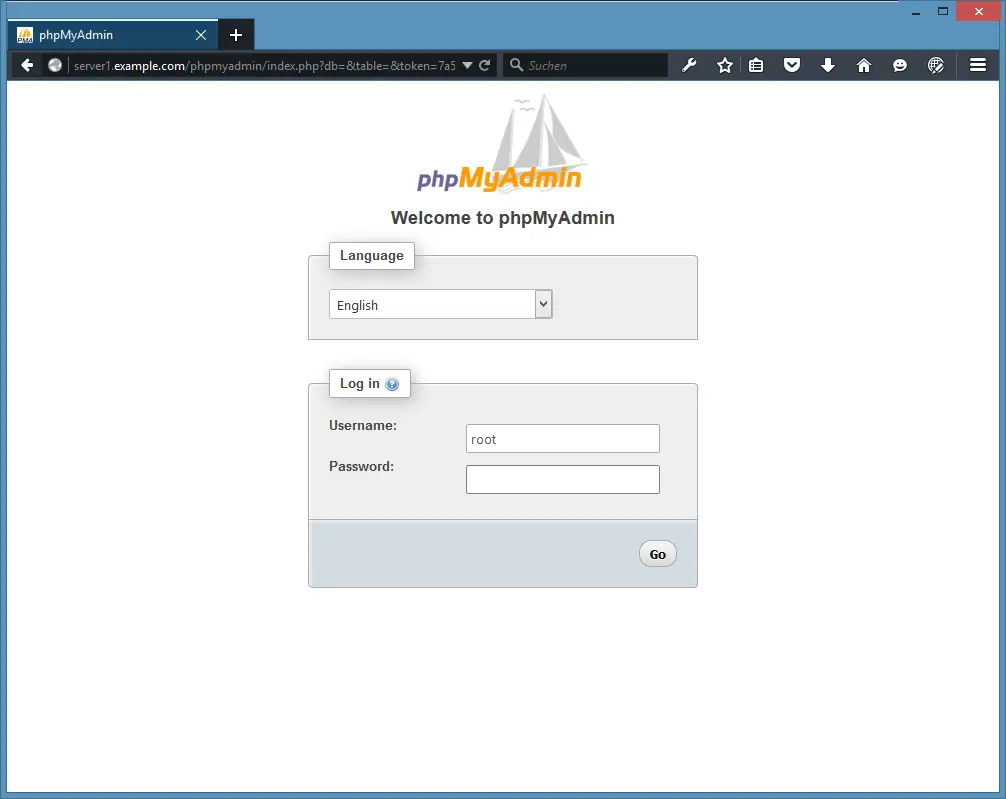Image resolution: width=1006 pixels, height=799 pixels.
Task: Click the site identity globe icon
Action: coord(55,65)
